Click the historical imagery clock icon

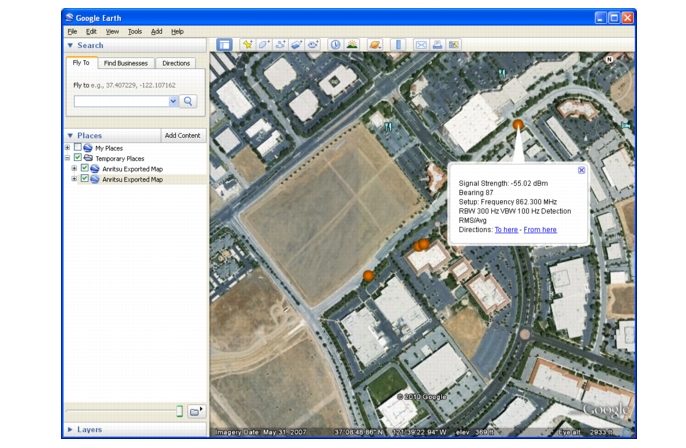pos(335,45)
